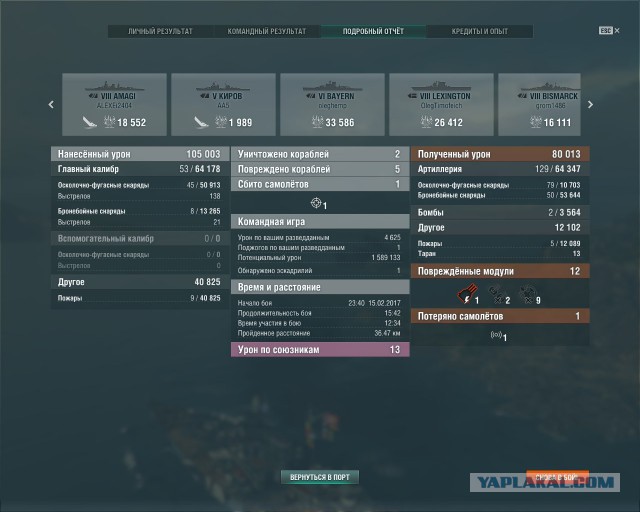Click the Бомбы 2 / 3 564 row

click(x=500, y=212)
